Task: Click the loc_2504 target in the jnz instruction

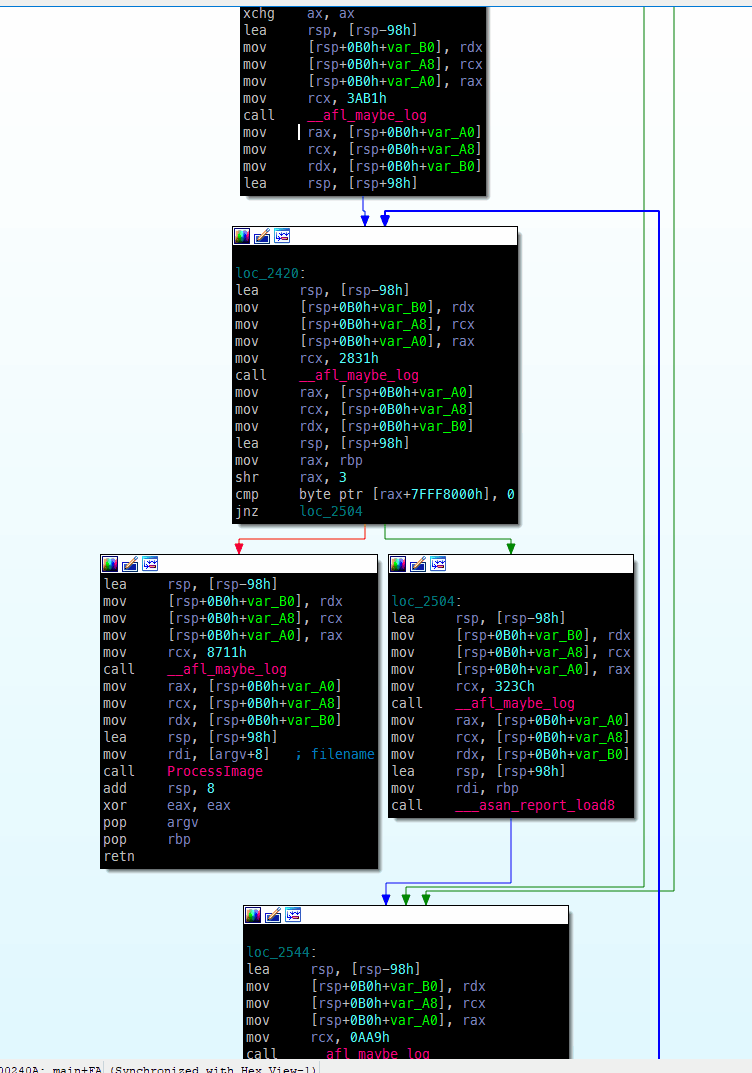Action: 333,511
